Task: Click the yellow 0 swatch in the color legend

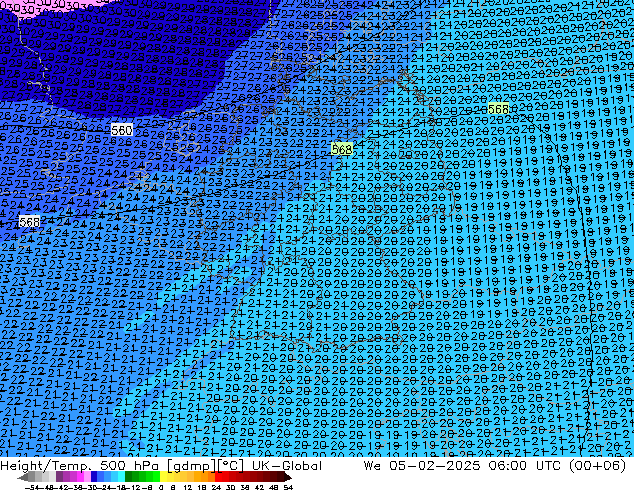Action: (163, 476)
